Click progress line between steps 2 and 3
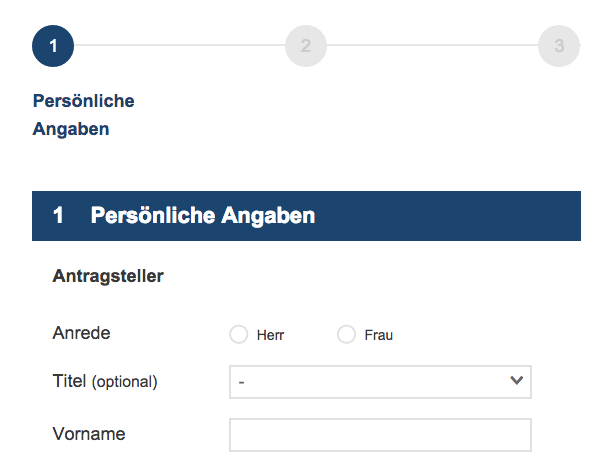This screenshot has width=609, height=460. point(432,45)
